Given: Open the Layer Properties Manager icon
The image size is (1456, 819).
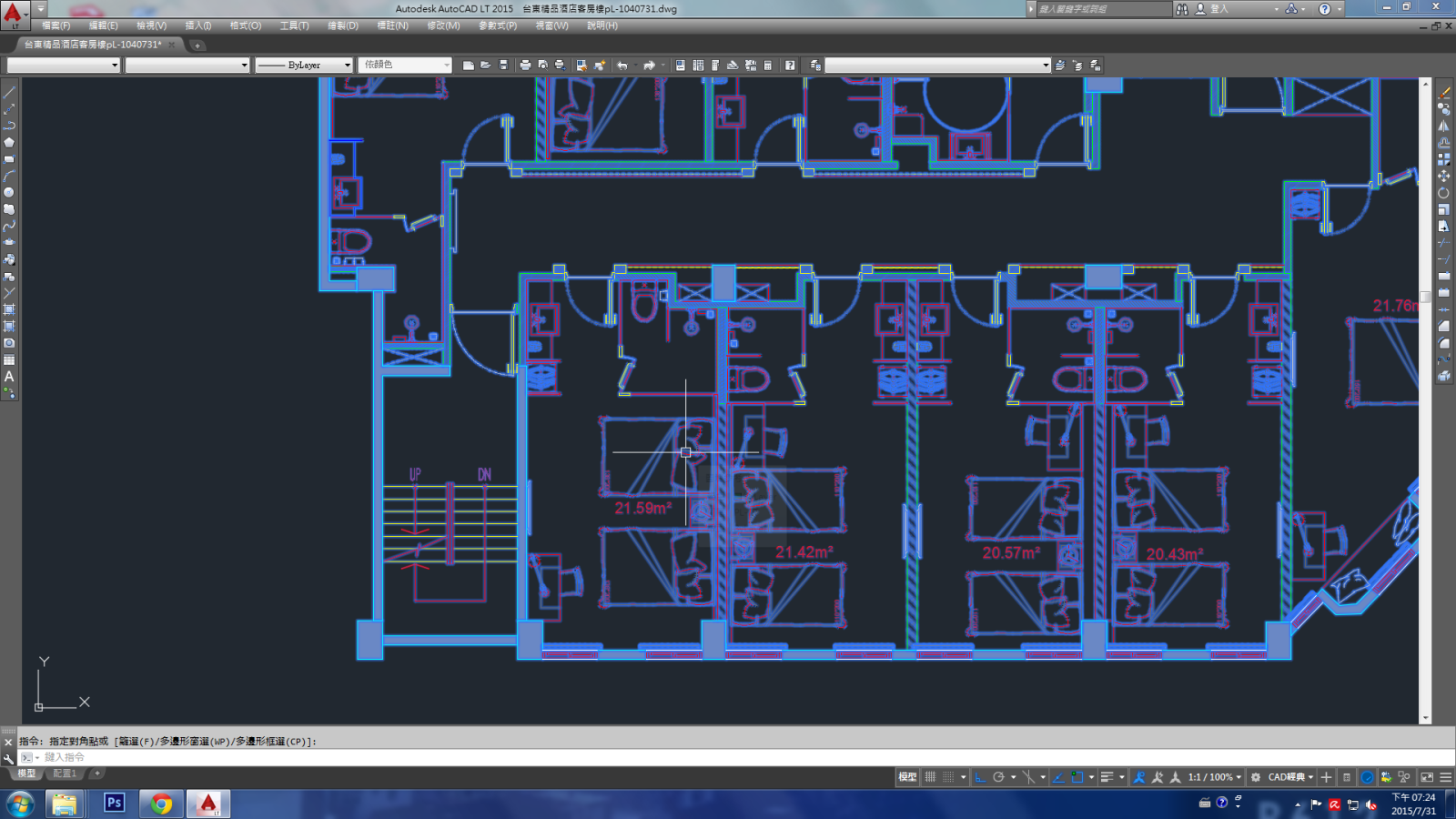Looking at the screenshot, I should (x=815, y=66).
